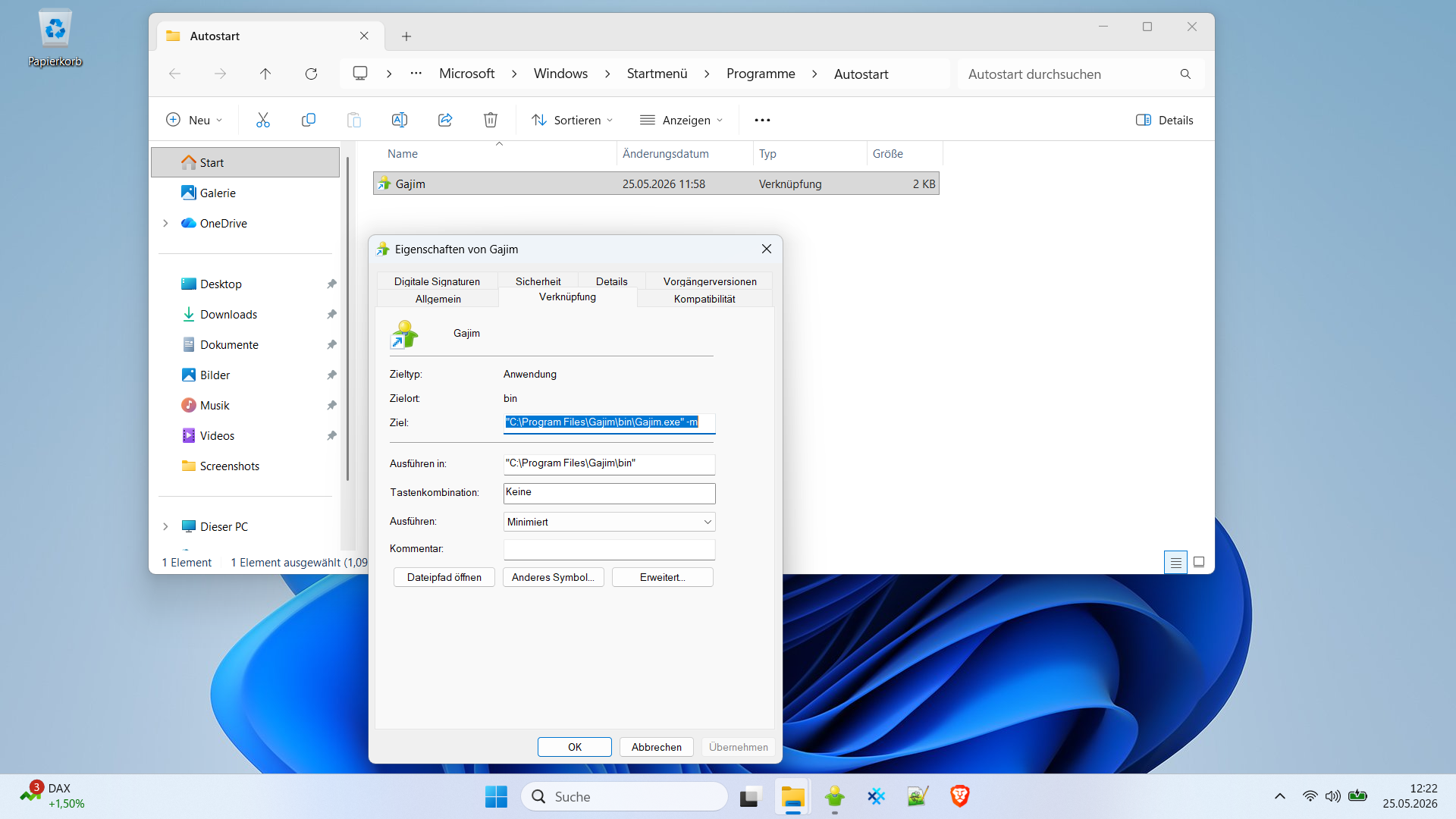Open the Windows Start menu
The image size is (1456, 819).
click(496, 796)
